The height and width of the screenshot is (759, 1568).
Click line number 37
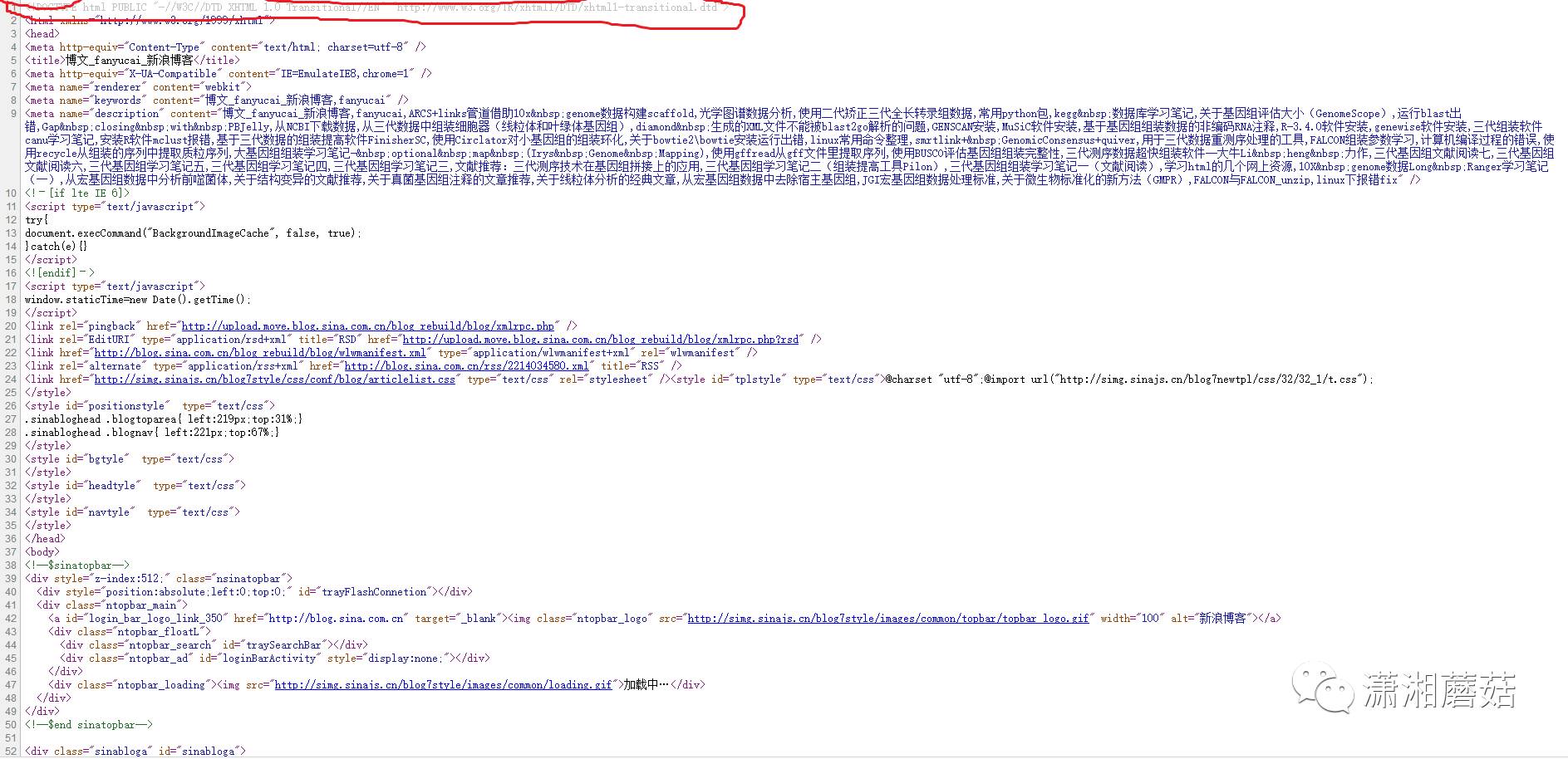[11, 552]
